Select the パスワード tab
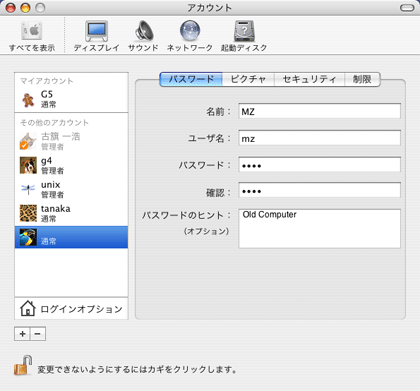The width and height of the screenshot is (420, 391). tap(191, 79)
